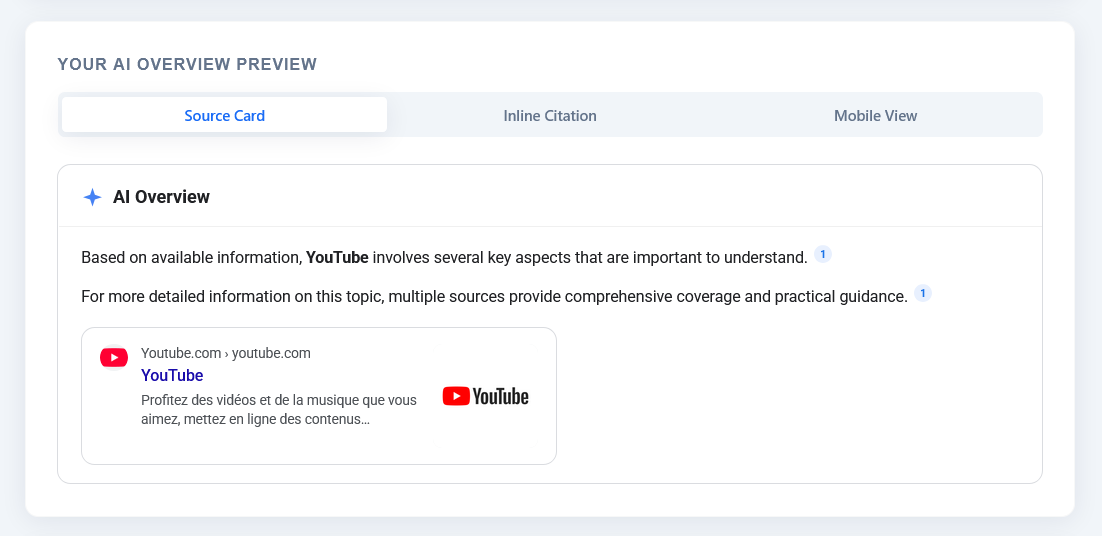
Task: Click the 'For more detailed information' sentence
Action: coord(494,296)
